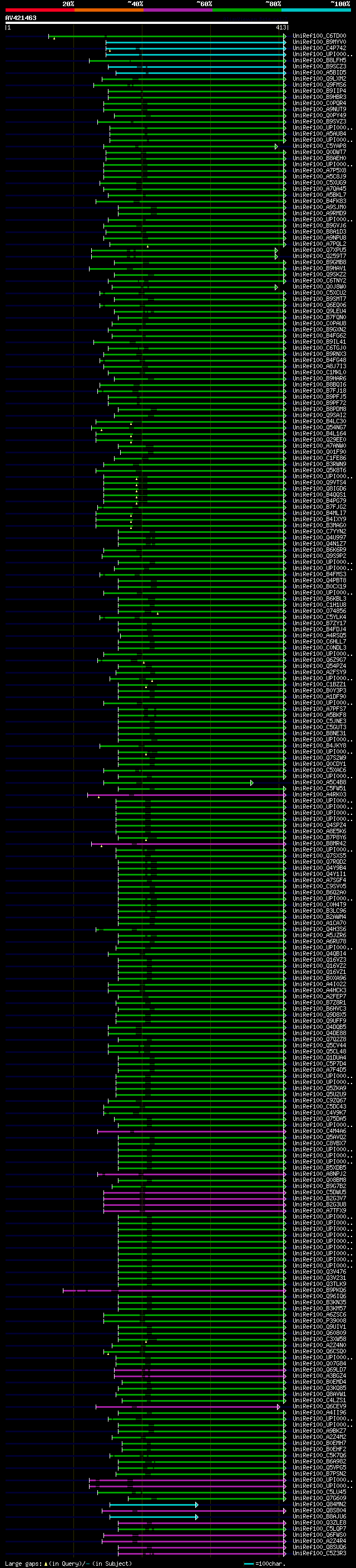This screenshot has height=1568, width=356.
Task: Select hit UniRef100_C5K7Q6
Action: [319, 1456]
